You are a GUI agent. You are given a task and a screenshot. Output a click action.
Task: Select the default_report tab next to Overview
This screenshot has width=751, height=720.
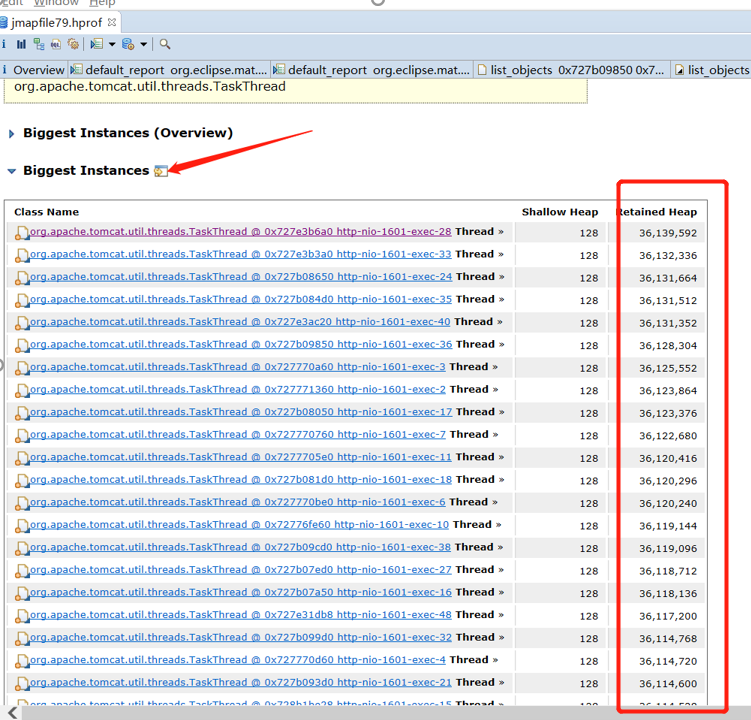click(x=170, y=70)
